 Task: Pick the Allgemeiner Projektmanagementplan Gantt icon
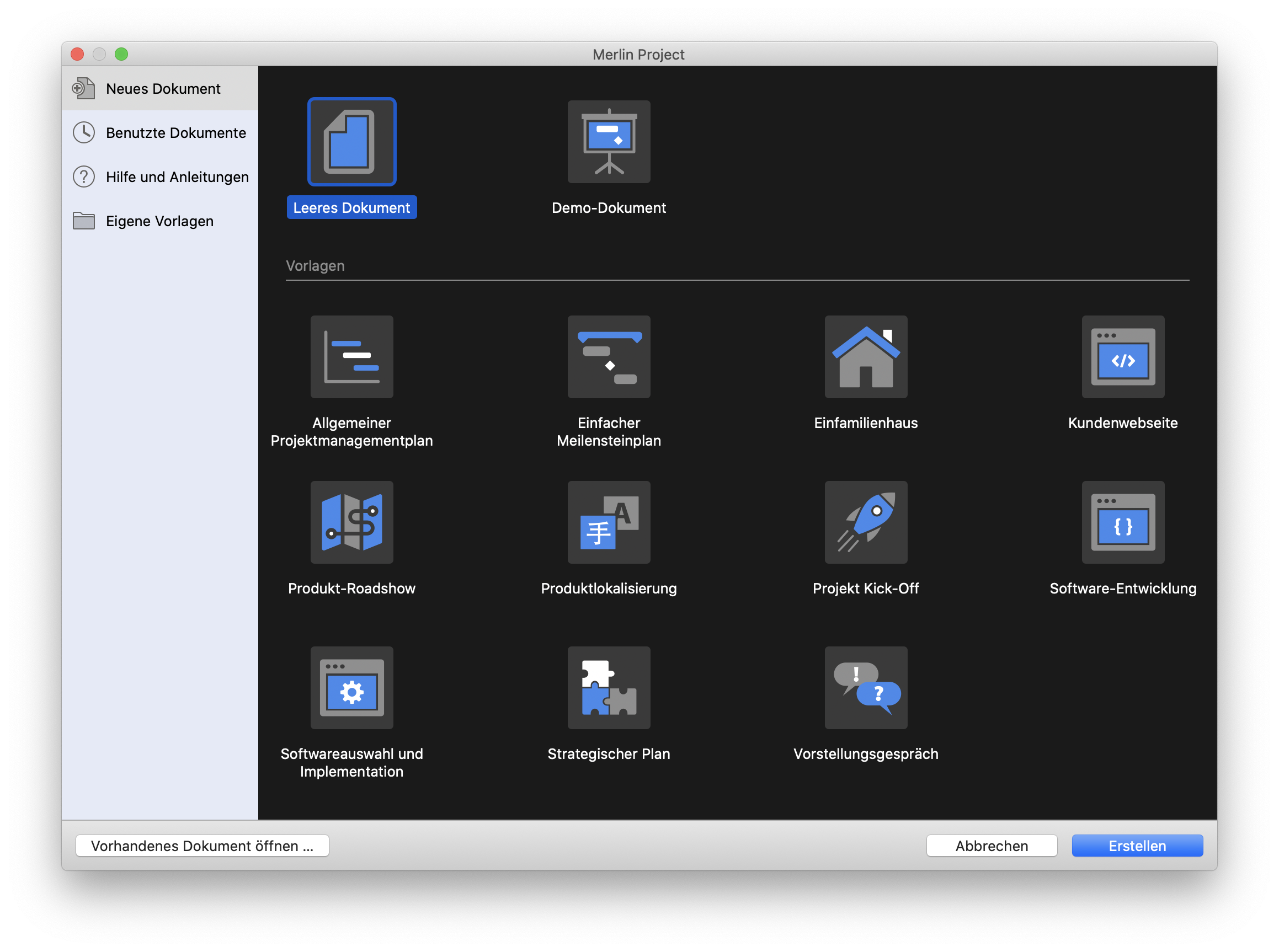(x=351, y=357)
